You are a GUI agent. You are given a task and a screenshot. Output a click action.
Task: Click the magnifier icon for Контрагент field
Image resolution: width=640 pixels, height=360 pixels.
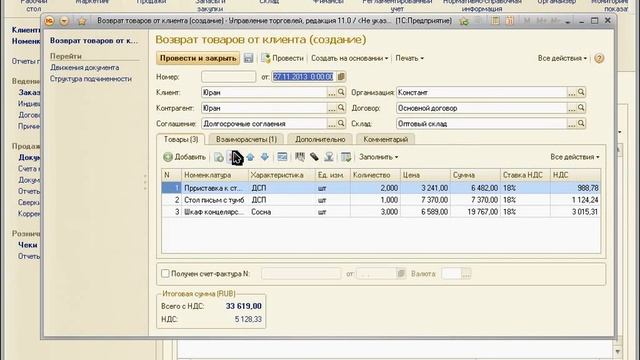[341, 108]
